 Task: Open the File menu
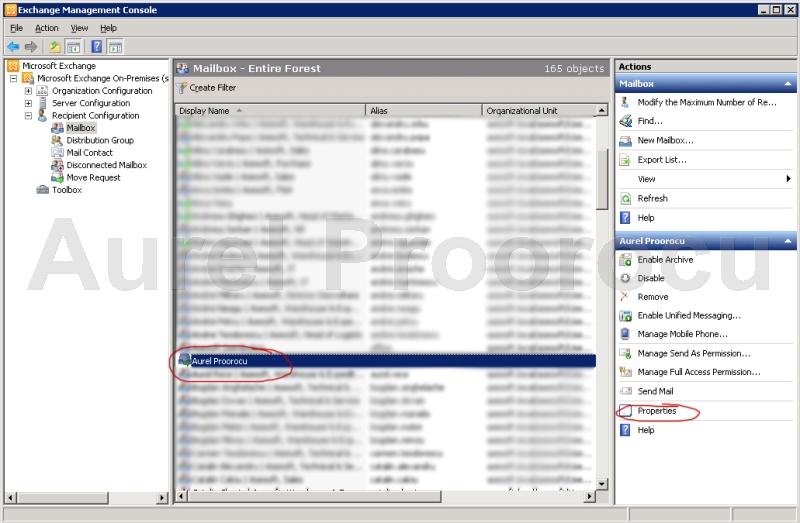coord(16,28)
